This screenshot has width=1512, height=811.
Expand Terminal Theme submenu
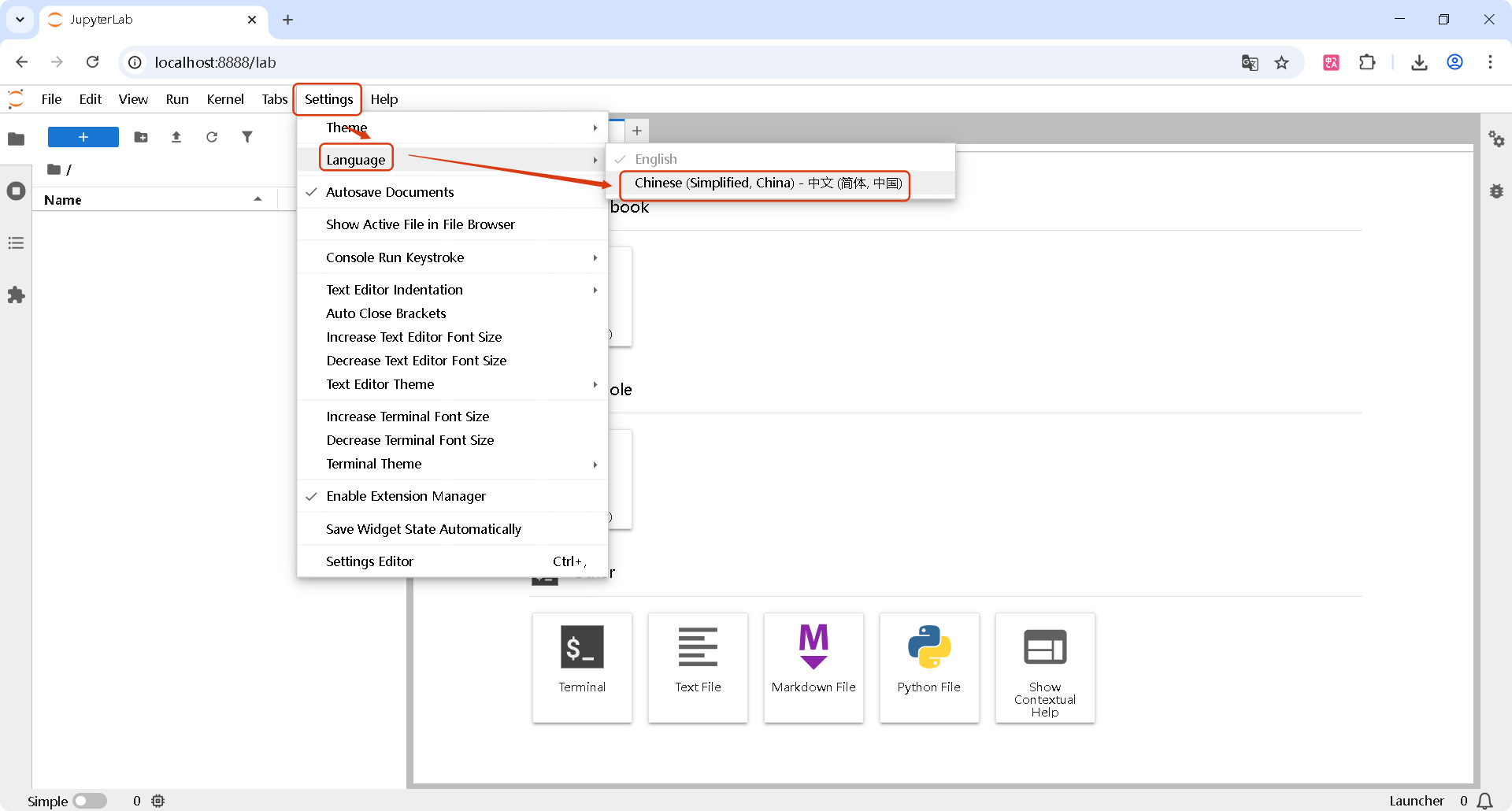click(x=453, y=464)
